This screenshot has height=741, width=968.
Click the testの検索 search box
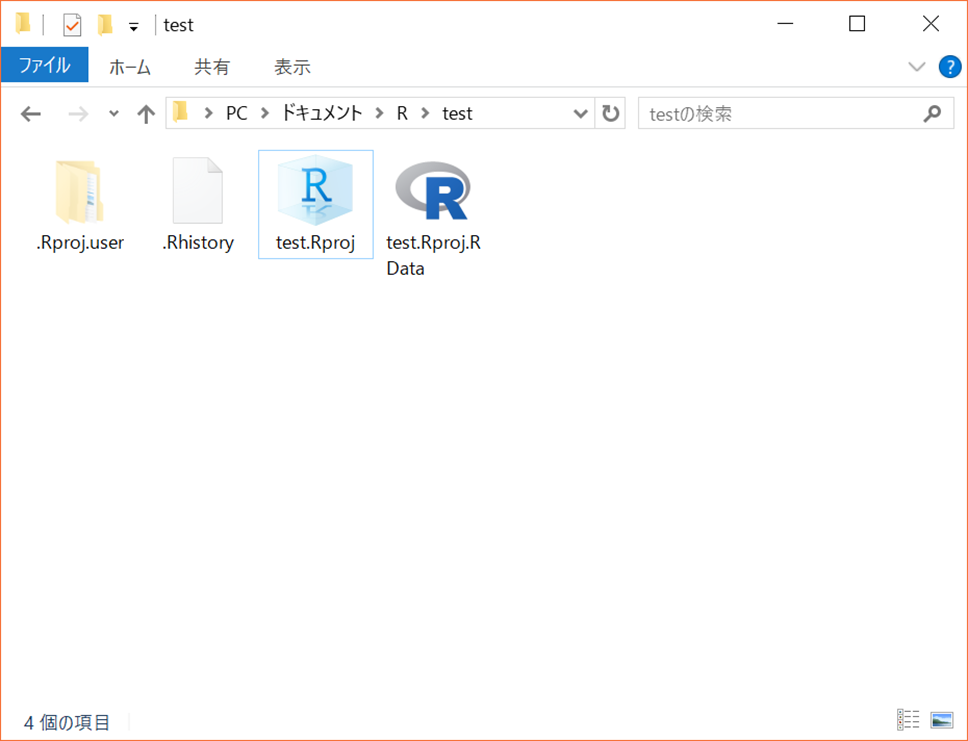pyautogui.click(x=780, y=114)
